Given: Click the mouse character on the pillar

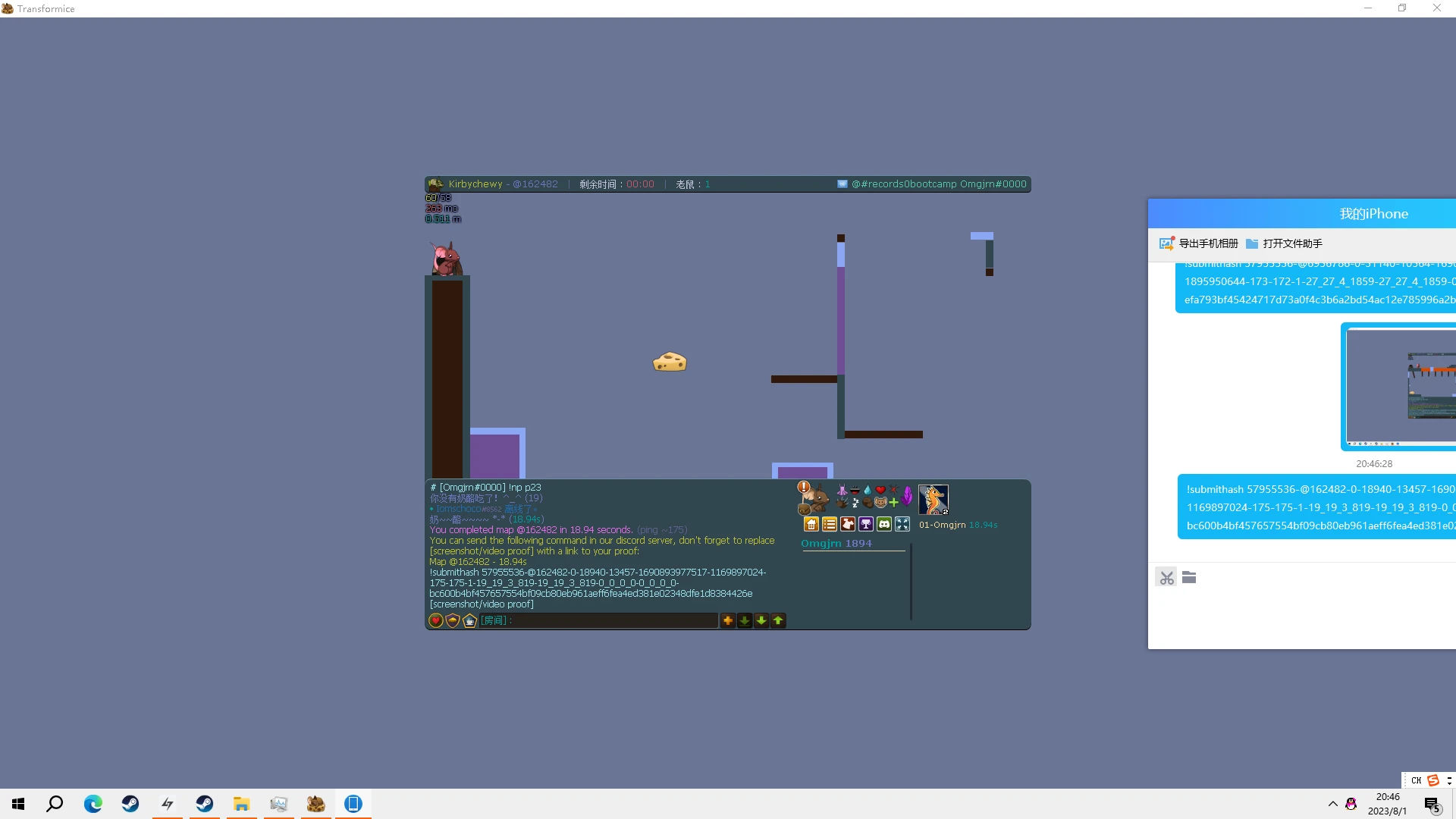Looking at the screenshot, I should click(446, 259).
